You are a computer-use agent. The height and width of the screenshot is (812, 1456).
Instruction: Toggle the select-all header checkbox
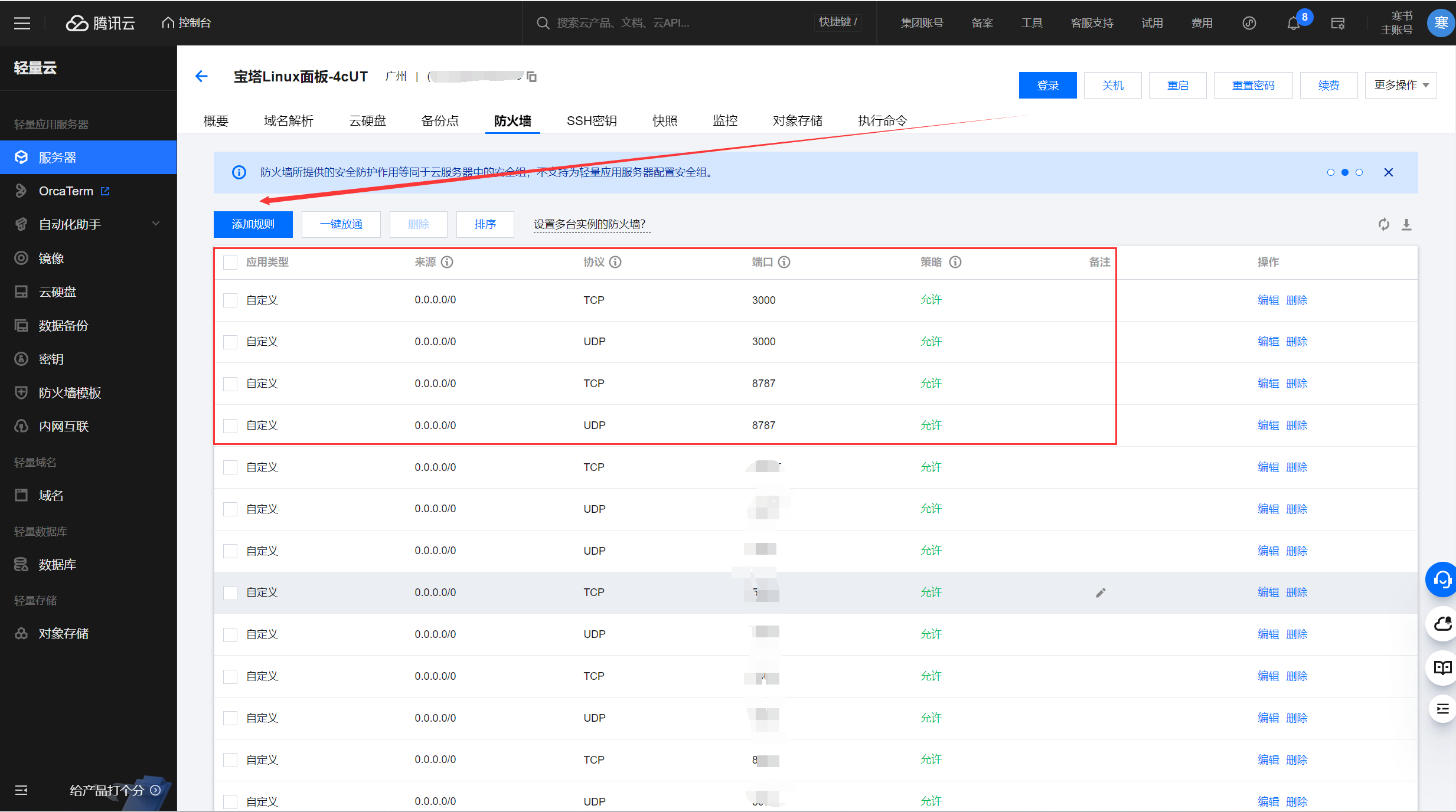coord(230,263)
